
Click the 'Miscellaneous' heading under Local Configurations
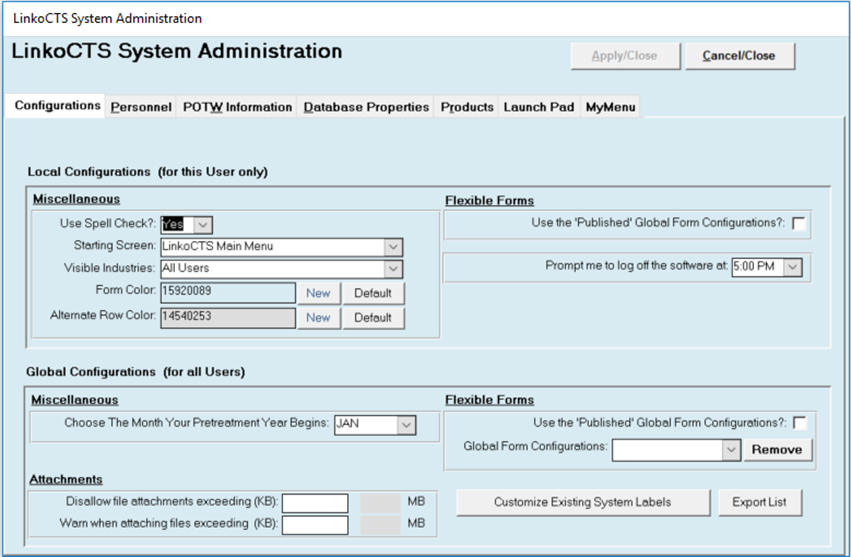[77, 199]
